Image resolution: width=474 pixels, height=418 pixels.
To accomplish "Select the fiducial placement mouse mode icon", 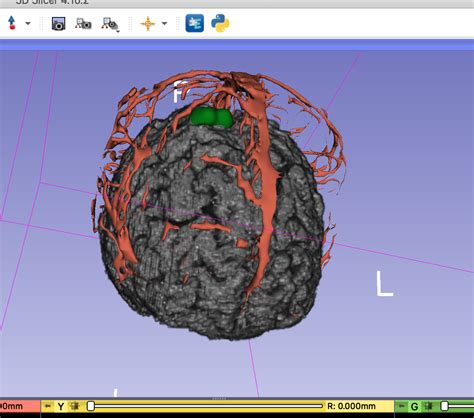I will (12, 23).
